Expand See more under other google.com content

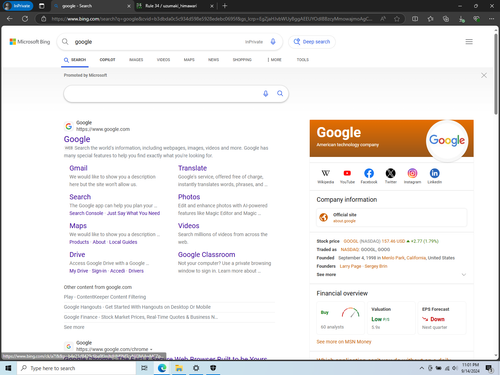click(74, 327)
